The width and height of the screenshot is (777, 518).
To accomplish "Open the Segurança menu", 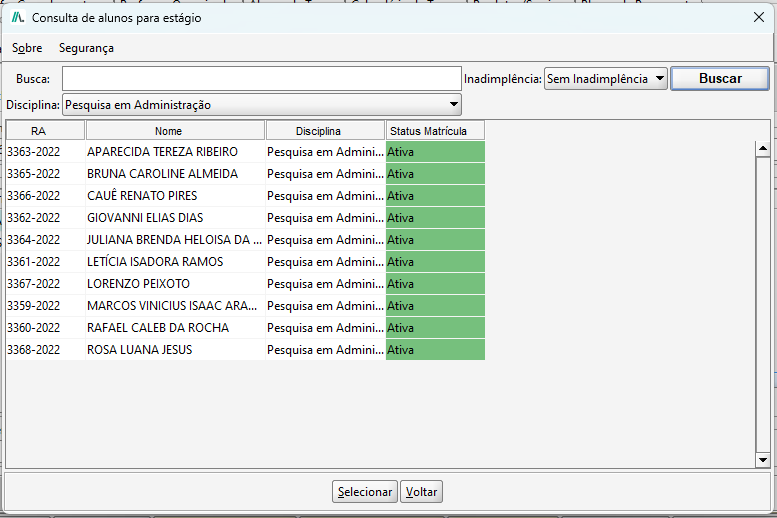I will click(x=86, y=48).
